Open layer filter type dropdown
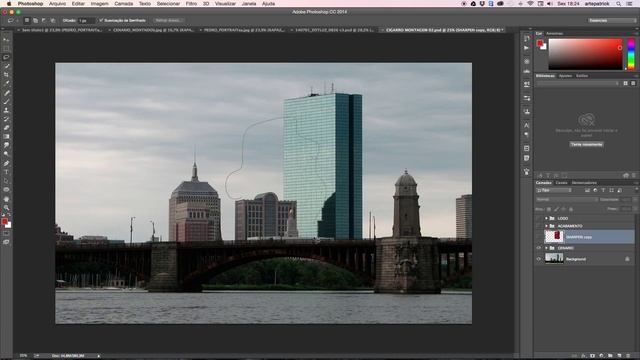This screenshot has width=640, height=360. tap(553, 190)
